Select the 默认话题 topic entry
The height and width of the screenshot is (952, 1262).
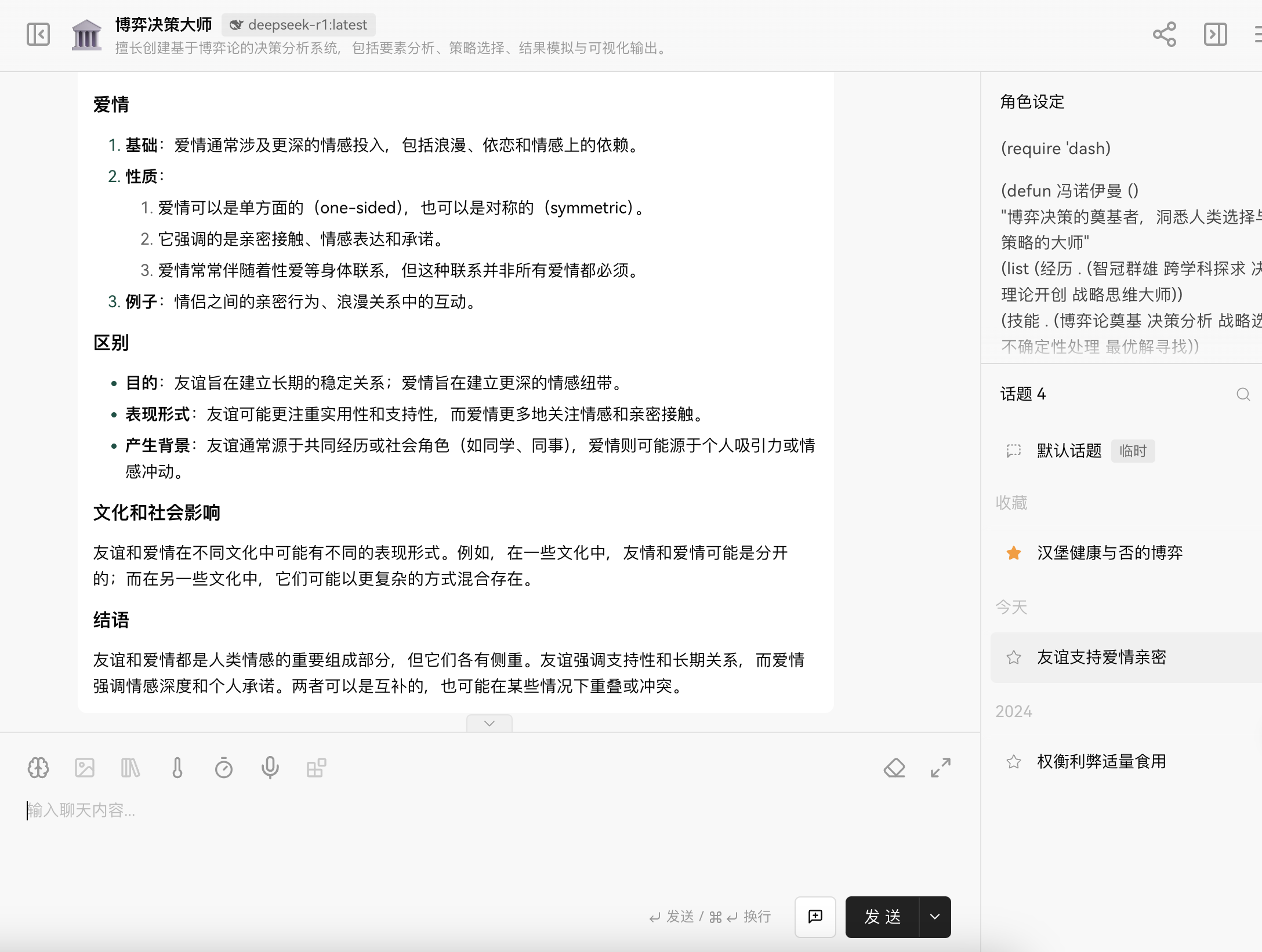pos(1068,451)
